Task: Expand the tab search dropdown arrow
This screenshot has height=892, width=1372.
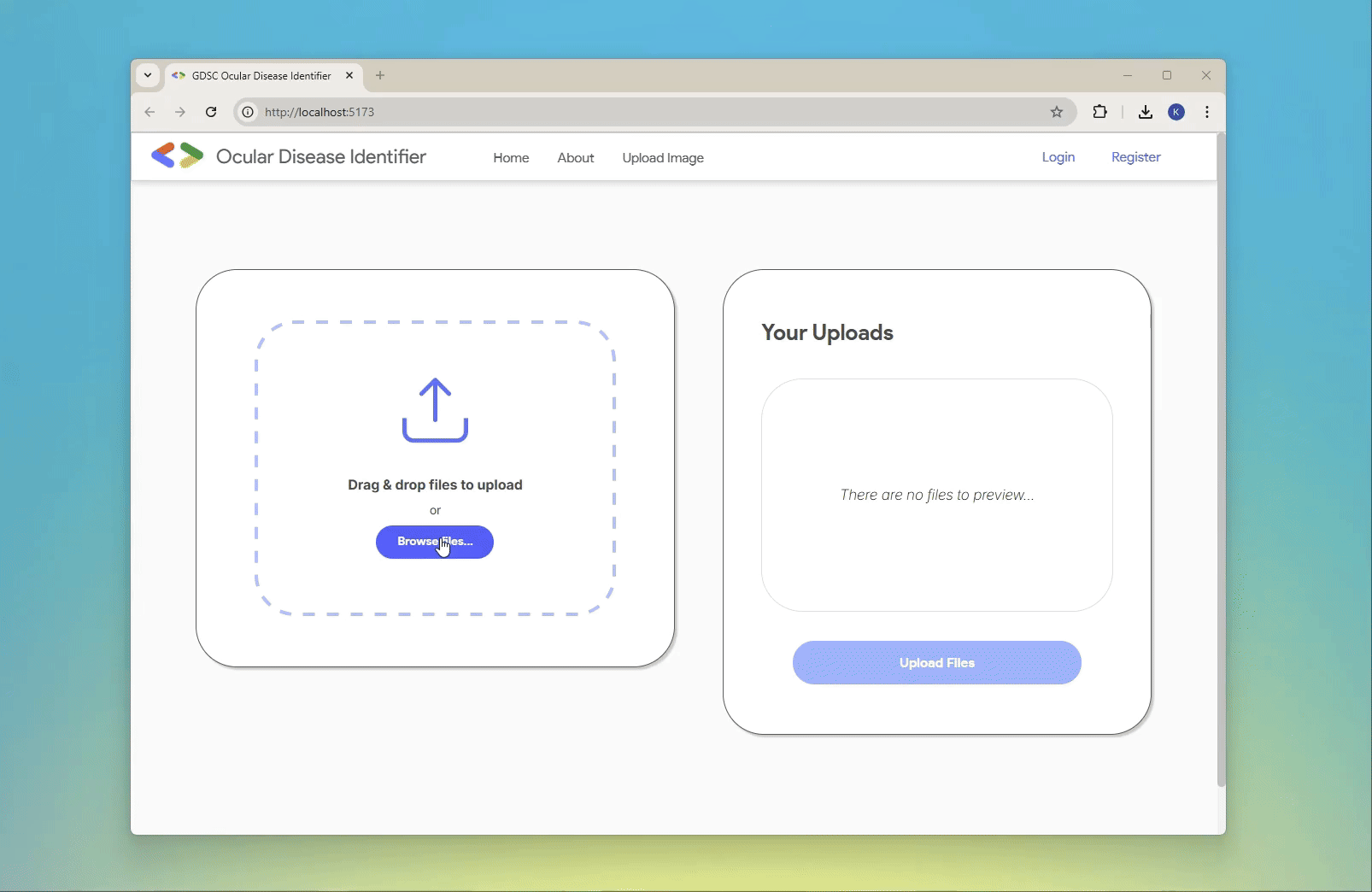Action: point(148,75)
